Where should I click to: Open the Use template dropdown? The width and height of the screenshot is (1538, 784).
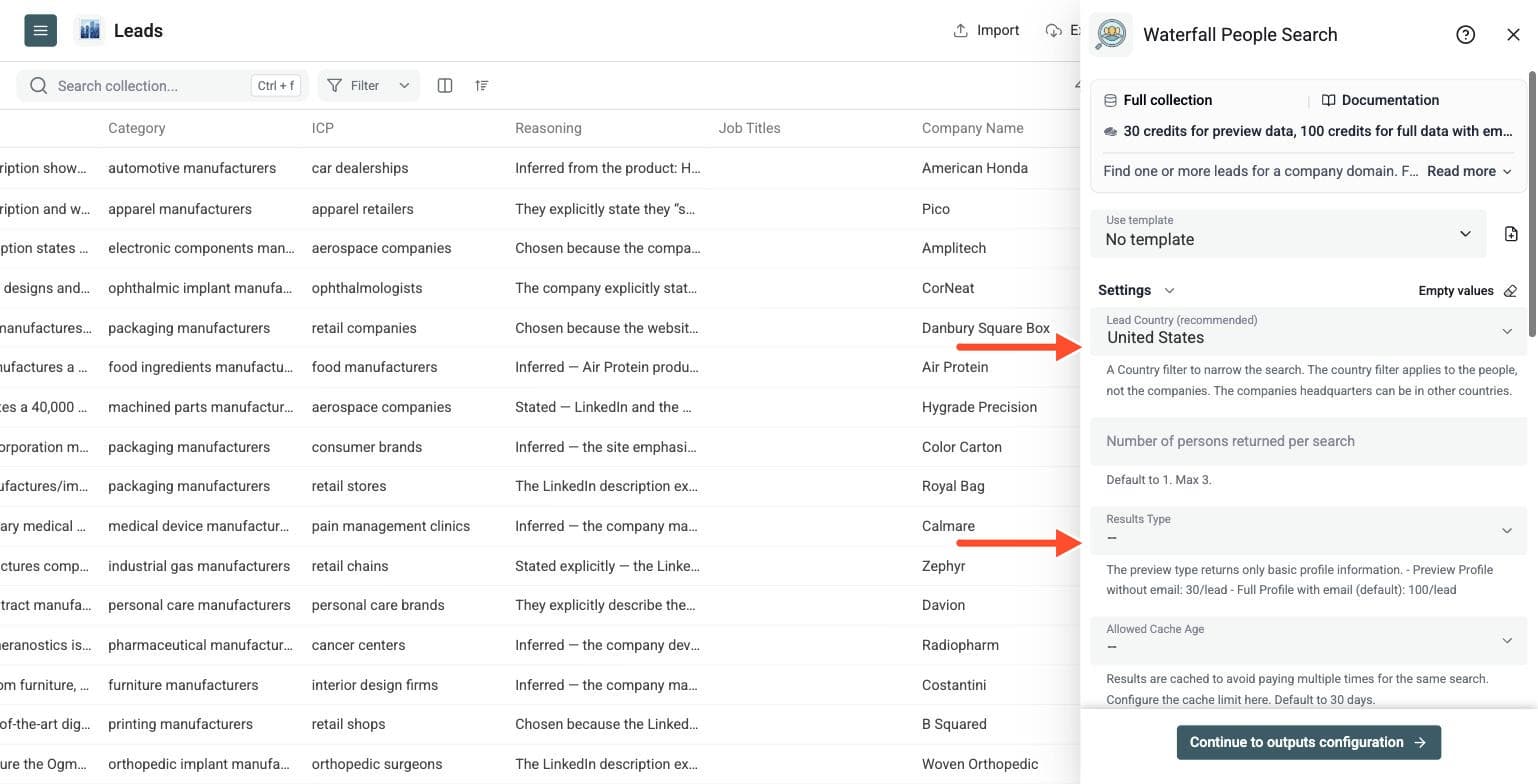[1288, 233]
